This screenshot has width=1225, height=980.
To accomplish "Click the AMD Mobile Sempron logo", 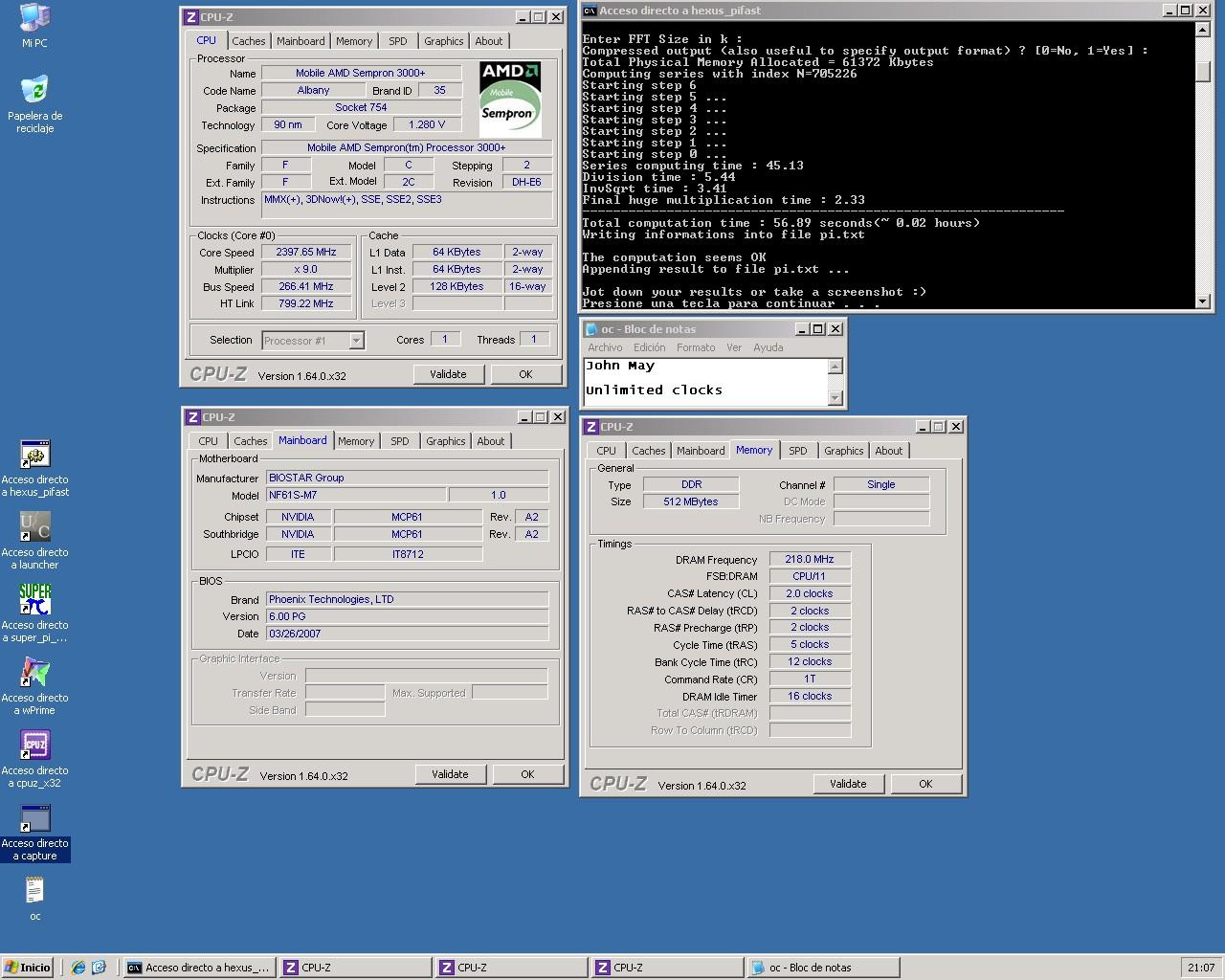I will pyautogui.click(x=510, y=100).
